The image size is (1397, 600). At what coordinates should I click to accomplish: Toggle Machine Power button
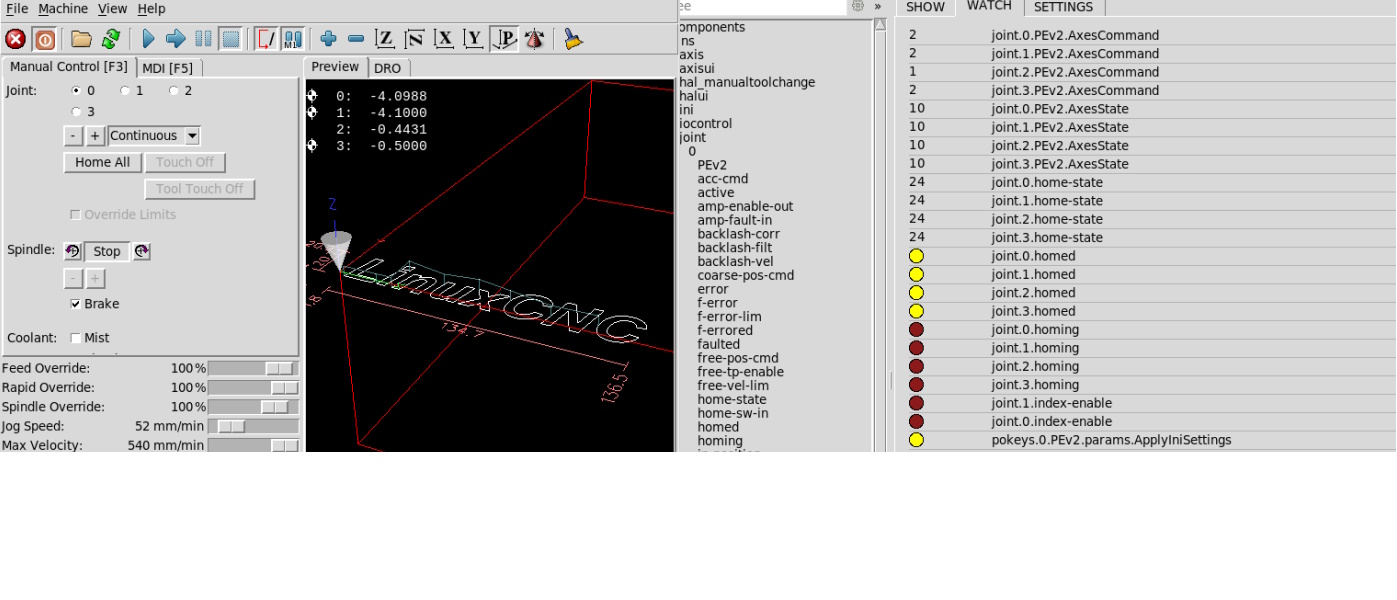[44, 39]
